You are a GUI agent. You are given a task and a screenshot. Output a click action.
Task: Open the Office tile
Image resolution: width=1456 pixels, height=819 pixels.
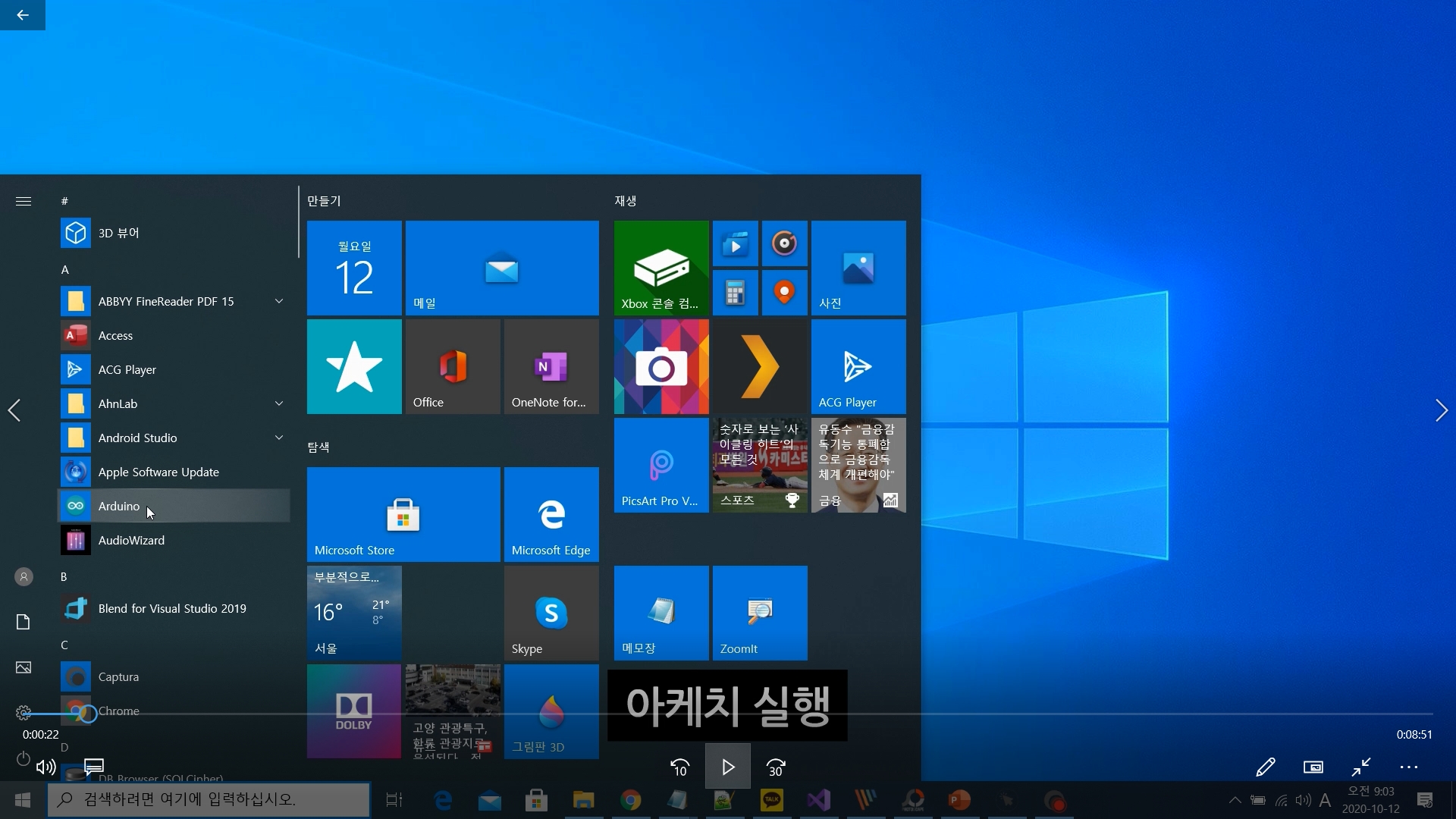(x=453, y=366)
